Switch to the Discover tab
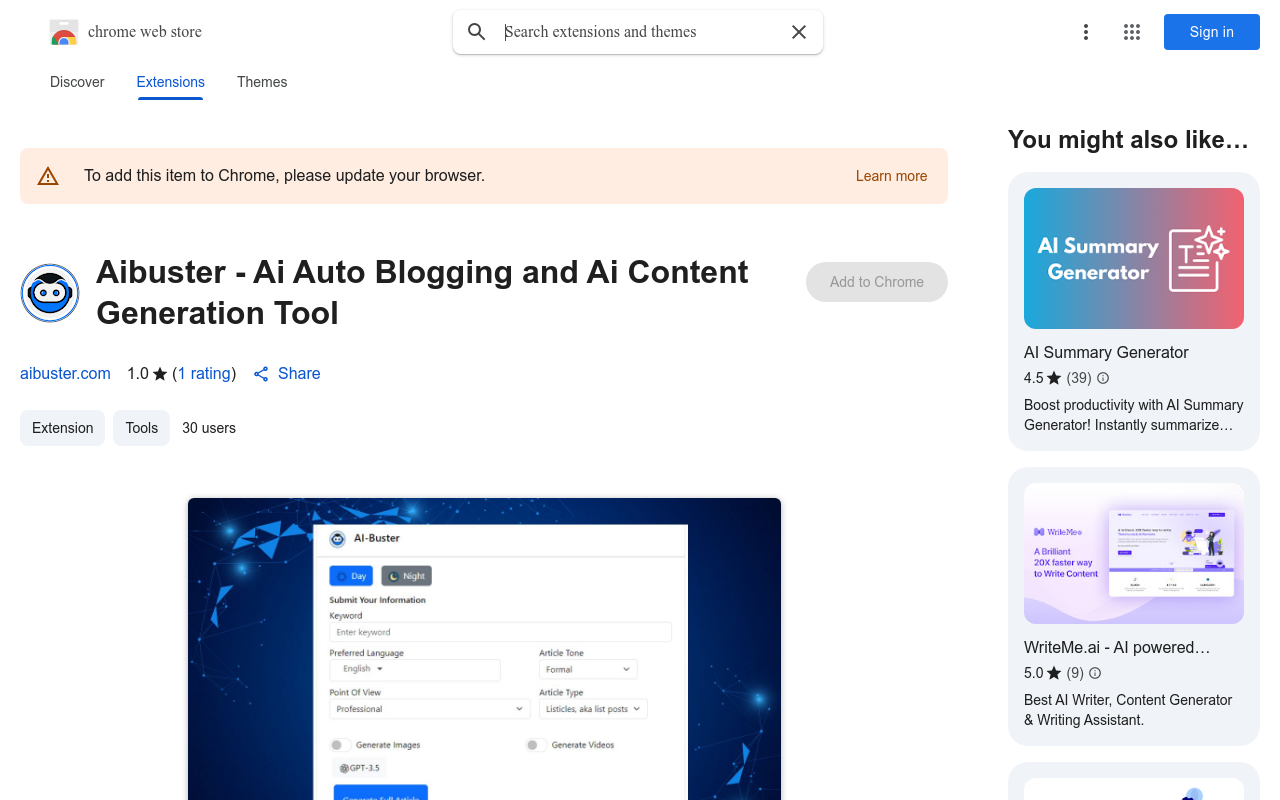1280x800 pixels. tap(77, 82)
